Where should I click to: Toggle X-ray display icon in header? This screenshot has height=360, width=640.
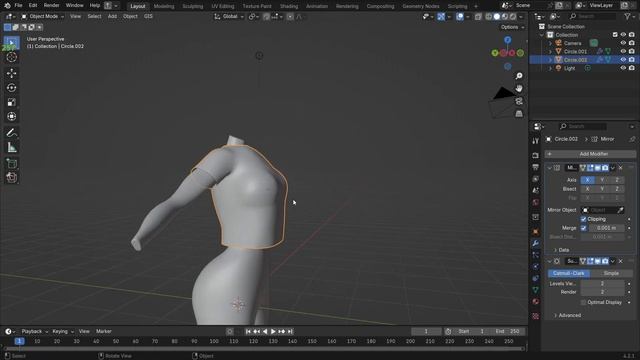pyautogui.click(x=478, y=17)
